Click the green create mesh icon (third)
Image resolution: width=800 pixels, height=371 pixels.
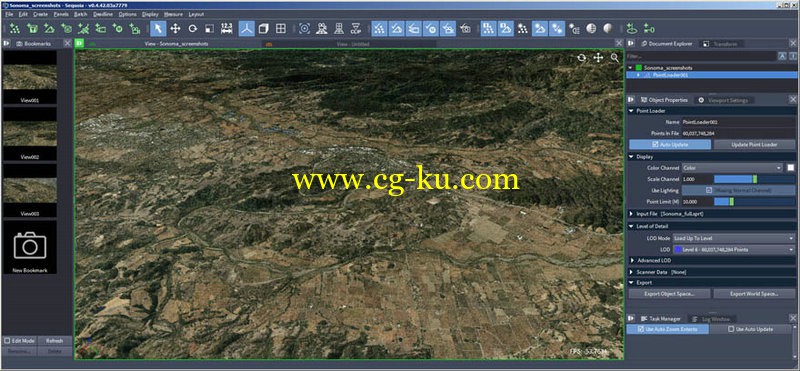click(x=49, y=29)
